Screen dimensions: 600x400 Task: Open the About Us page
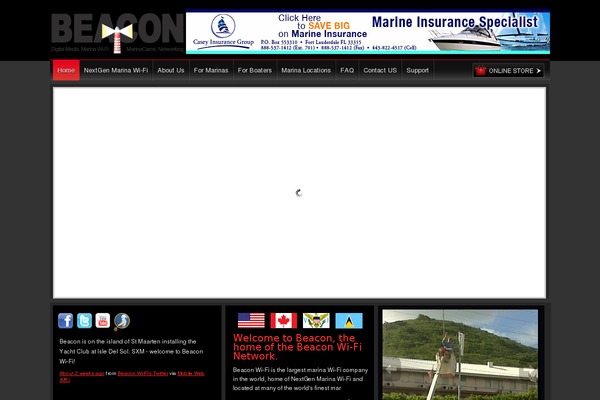coord(171,70)
